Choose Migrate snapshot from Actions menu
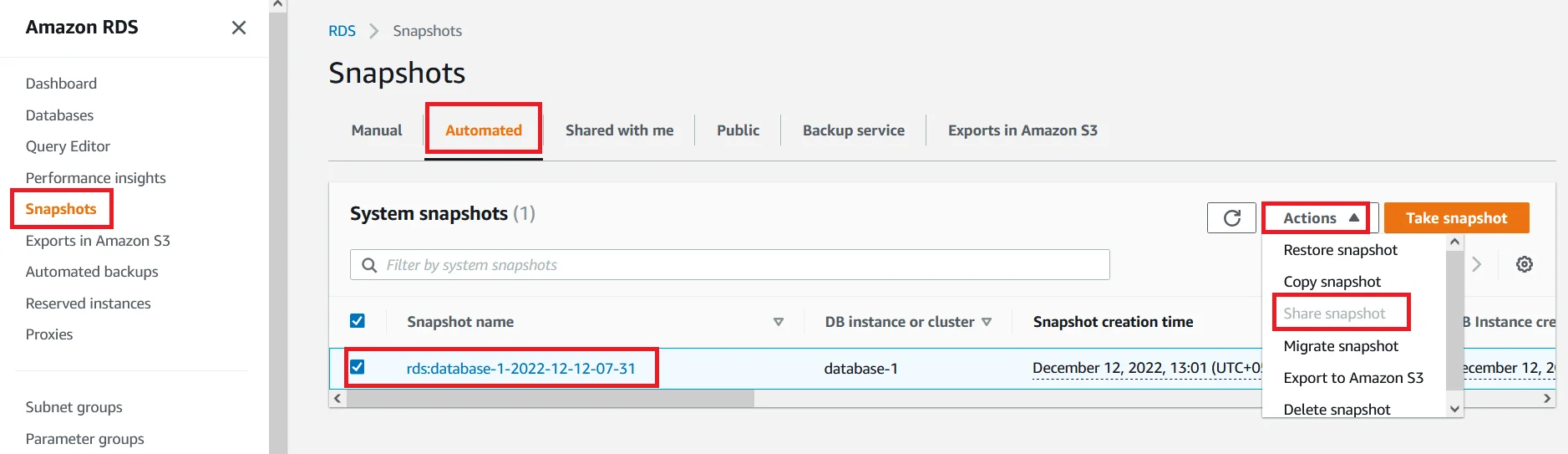 (x=1341, y=346)
